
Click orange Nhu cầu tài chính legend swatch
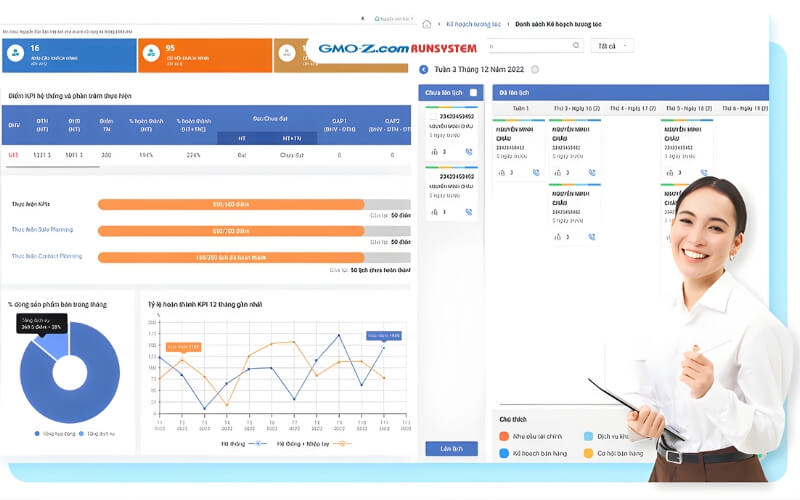point(504,436)
